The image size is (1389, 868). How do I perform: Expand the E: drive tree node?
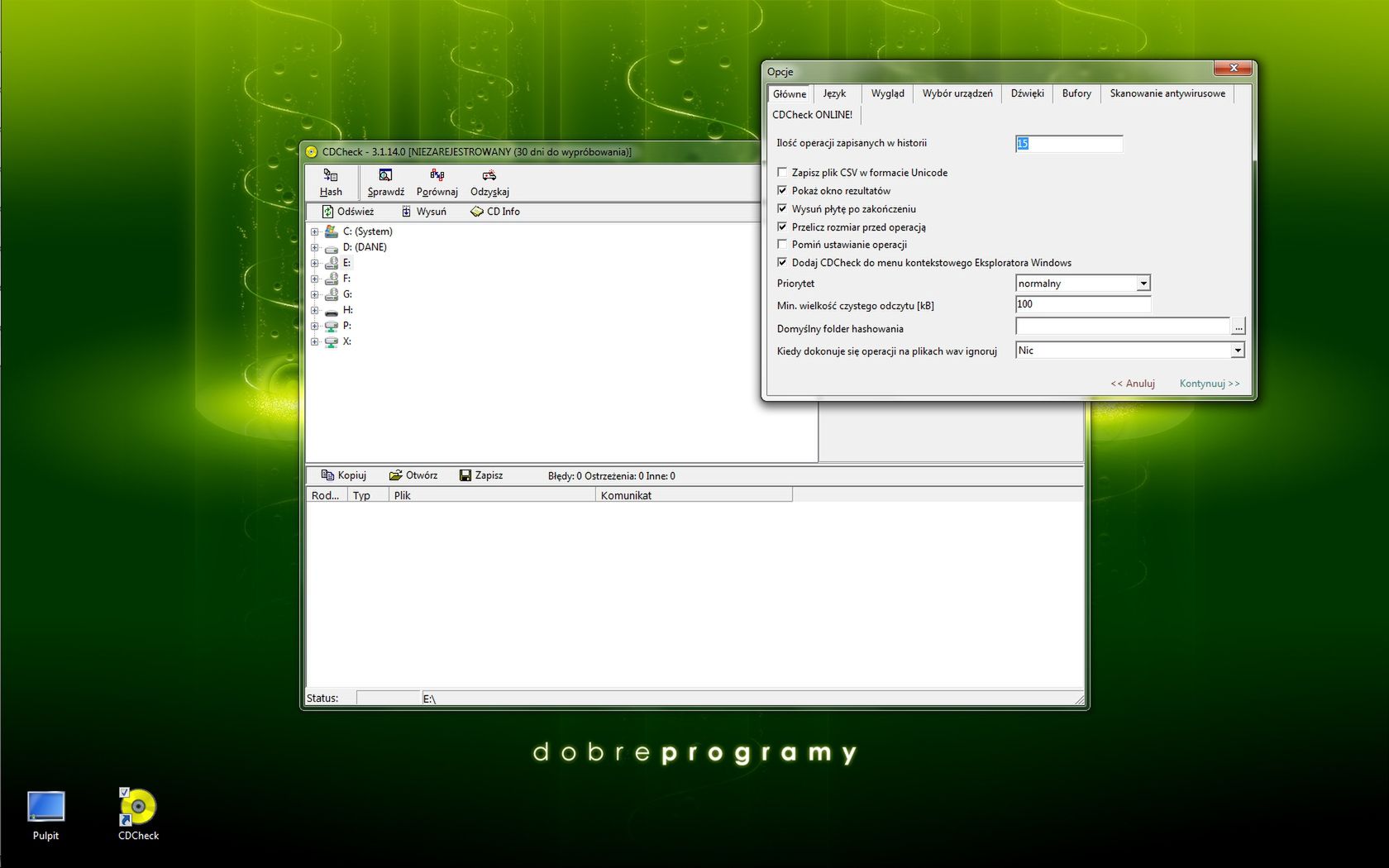(x=314, y=263)
